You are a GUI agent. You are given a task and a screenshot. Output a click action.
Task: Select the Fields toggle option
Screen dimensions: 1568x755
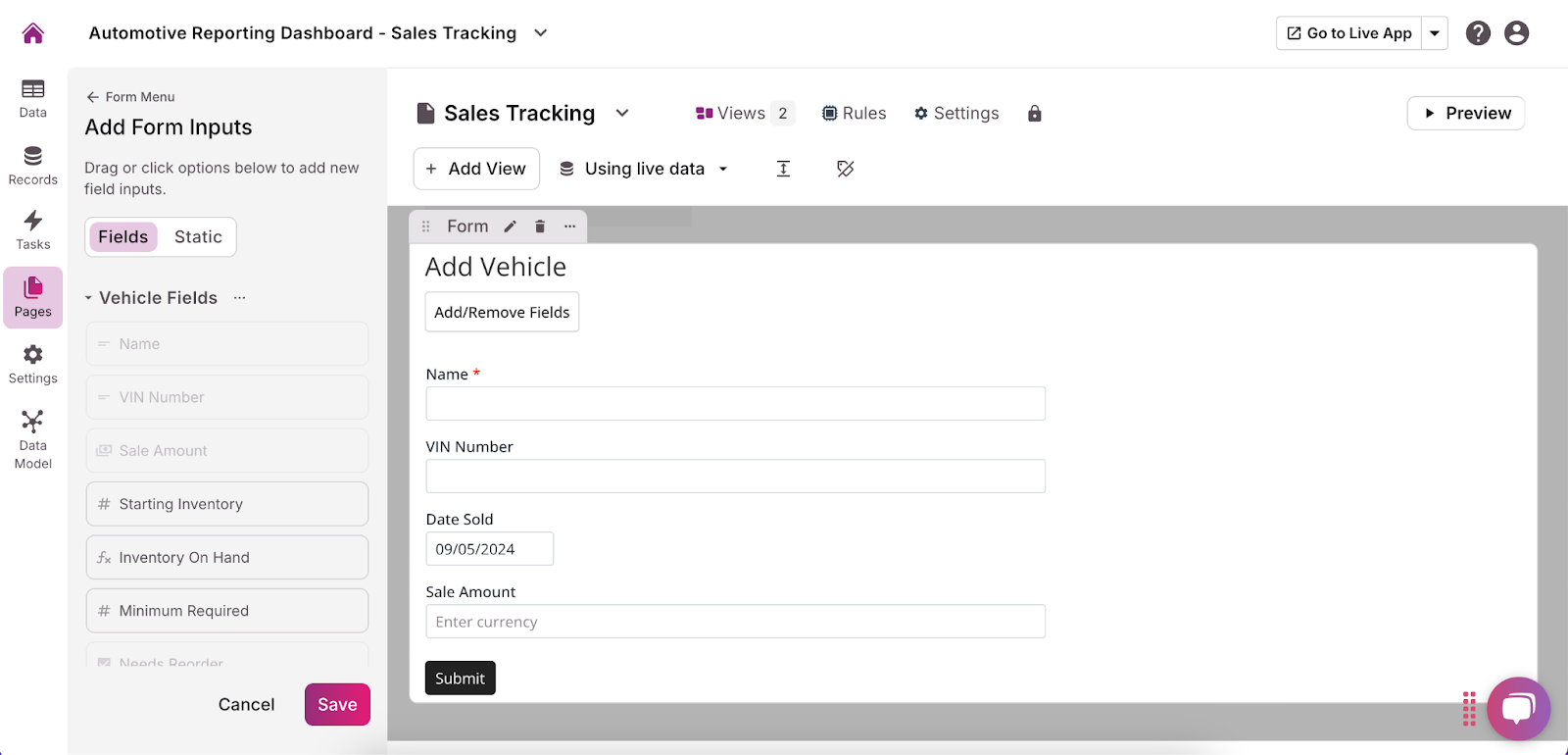(123, 237)
